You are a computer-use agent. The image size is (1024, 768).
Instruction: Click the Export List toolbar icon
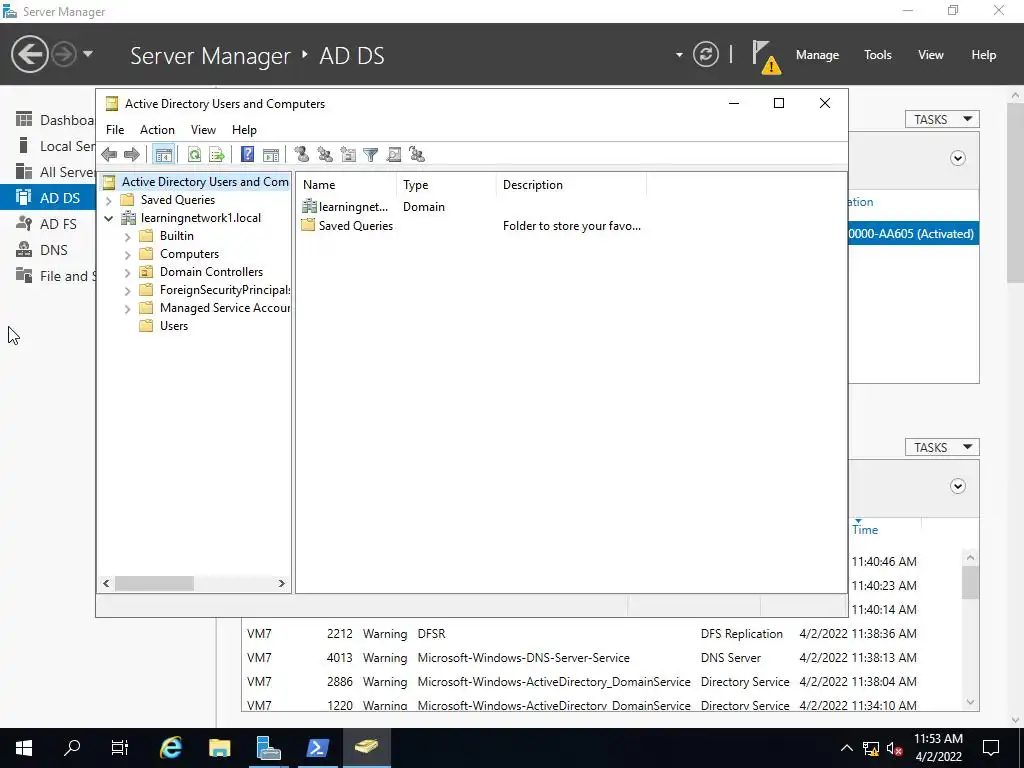pyautogui.click(x=217, y=155)
